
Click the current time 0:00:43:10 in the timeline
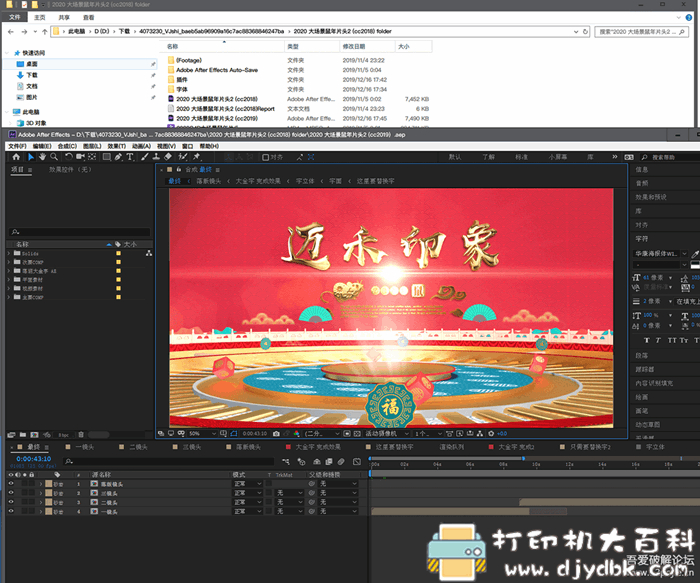pyautogui.click(x=33, y=459)
